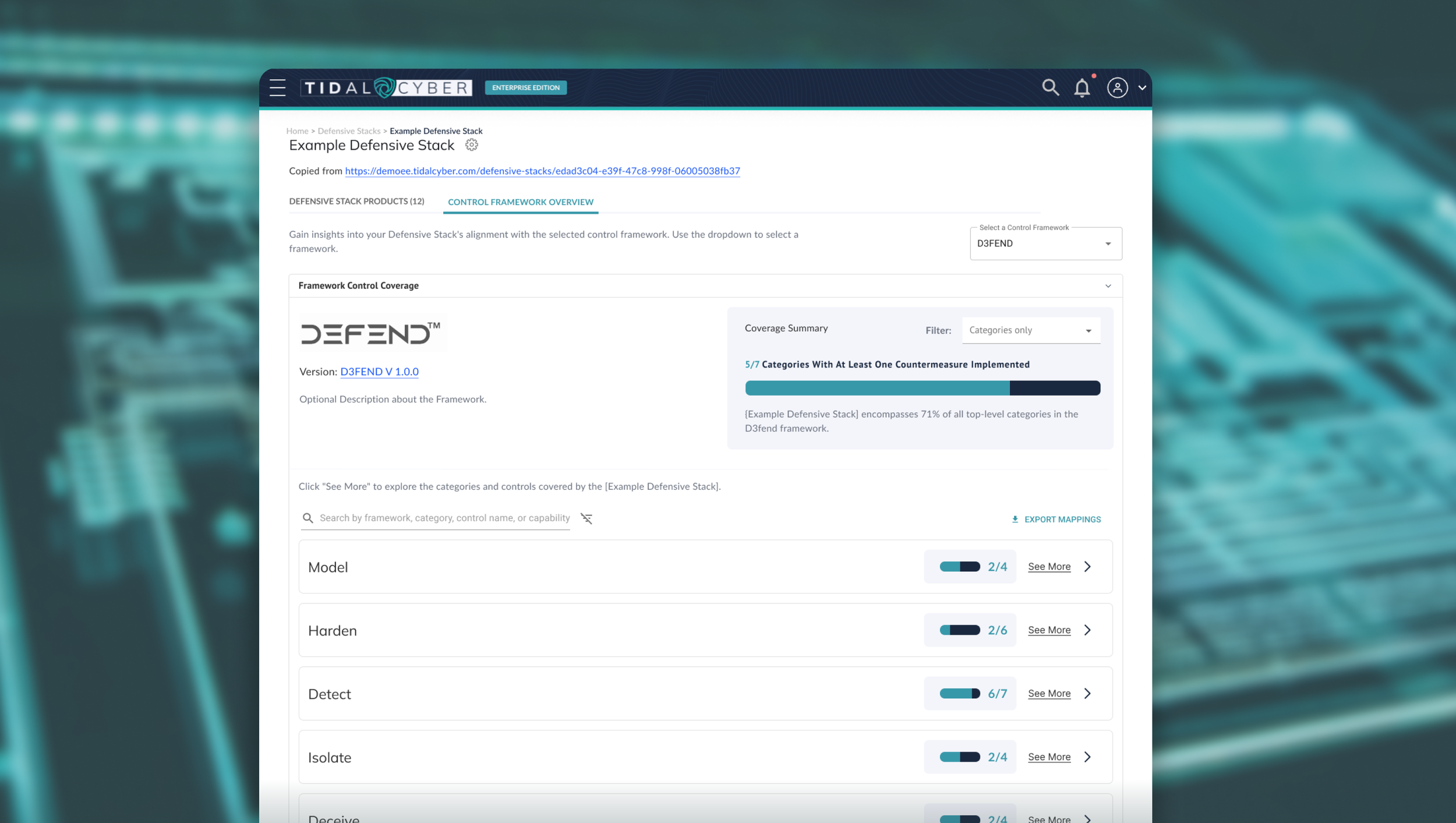Open settings gear beside Example Defensive Stack

(x=471, y=145)
